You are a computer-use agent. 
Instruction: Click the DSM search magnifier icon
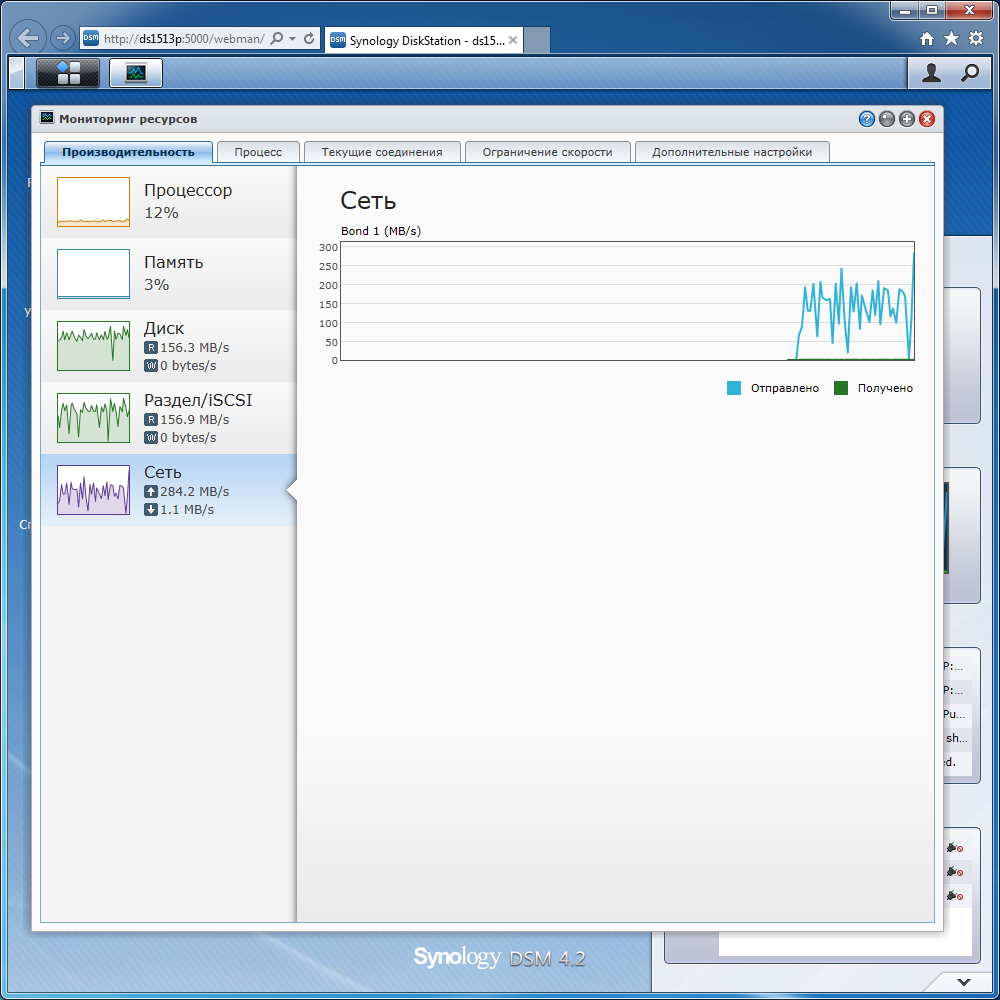point(970,73)
